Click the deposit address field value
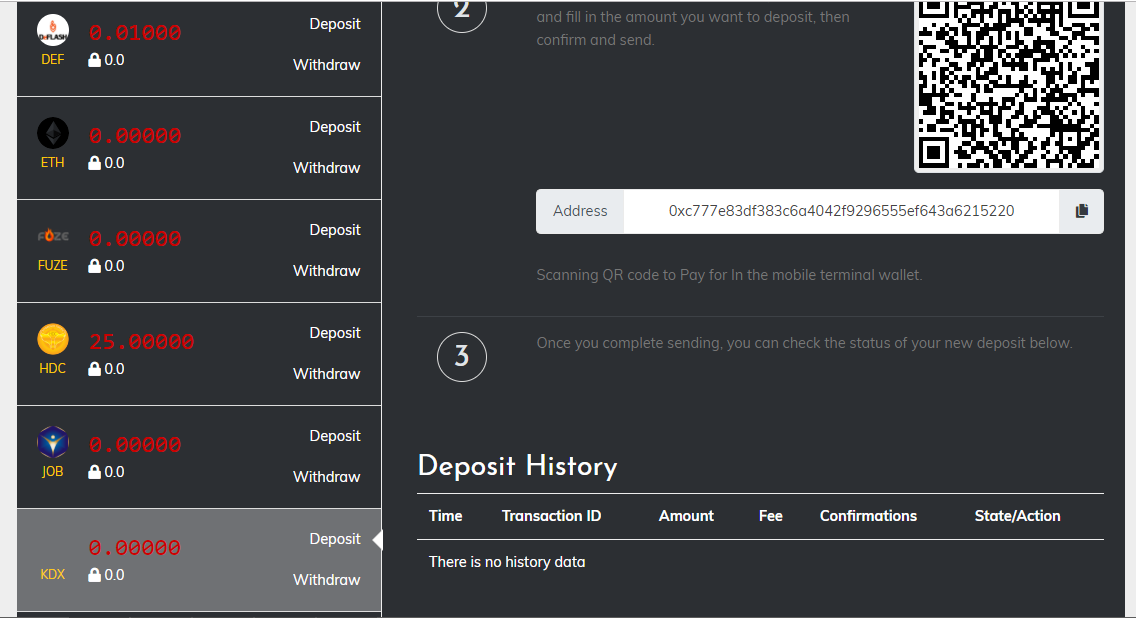The height and width of the screenshot is (618, 1136). tap(841, 211)
